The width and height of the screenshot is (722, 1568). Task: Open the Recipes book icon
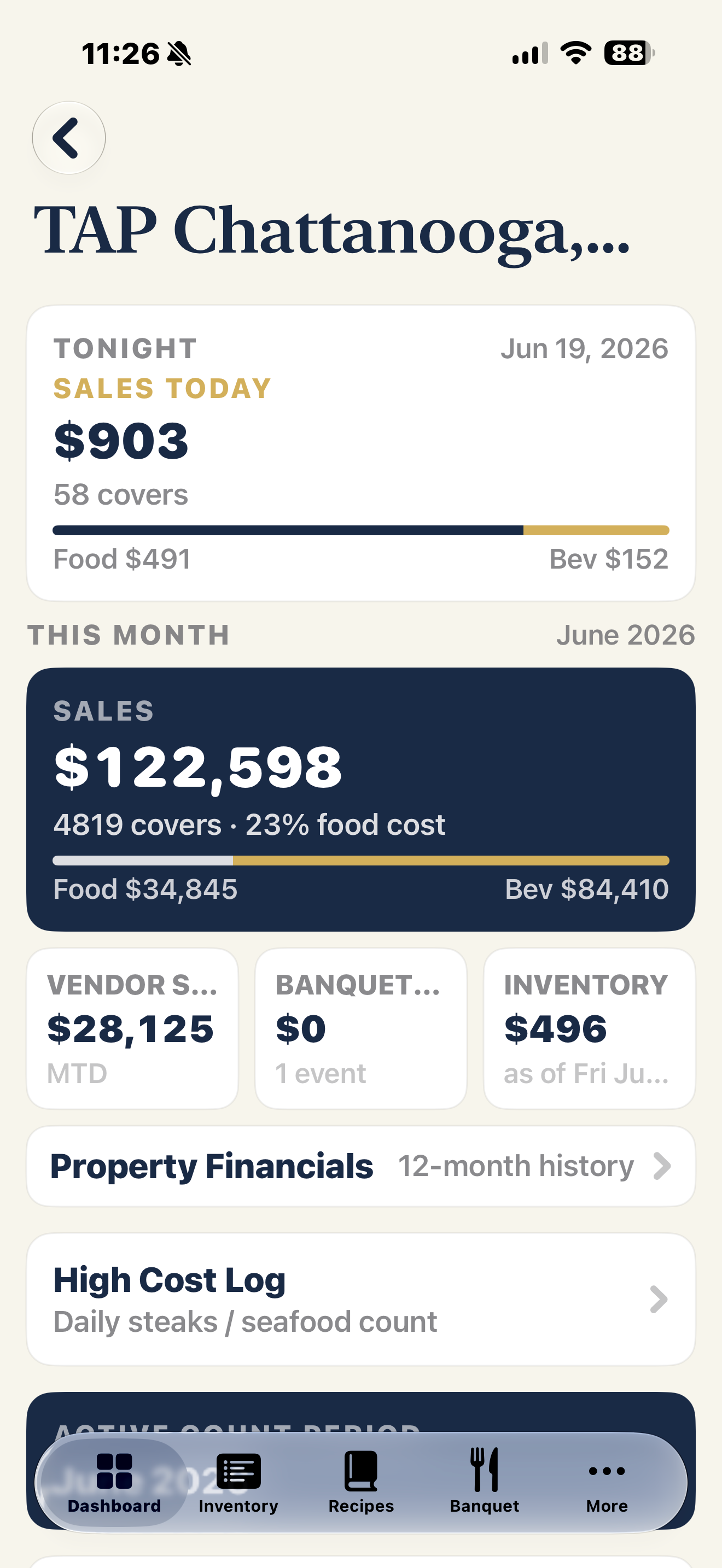[361, 1471]
